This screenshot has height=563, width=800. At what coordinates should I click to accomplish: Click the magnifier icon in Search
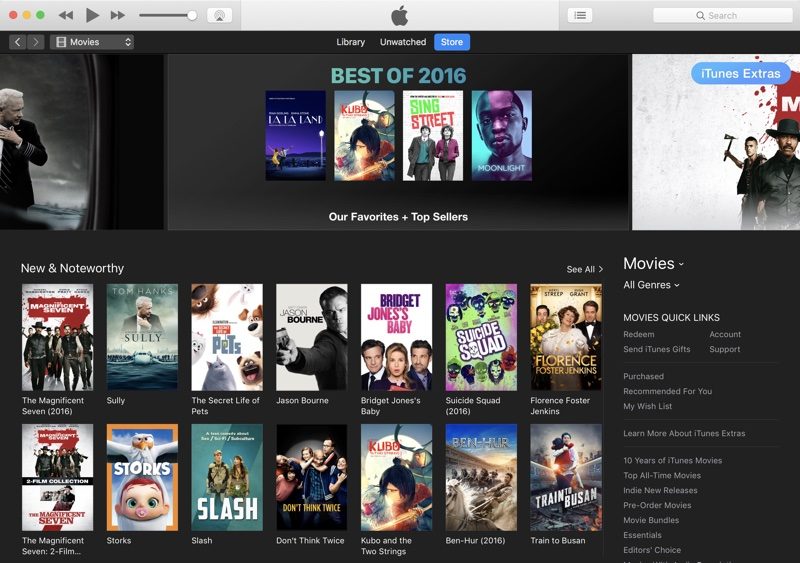pyautogui.click(x=701, y=16)
